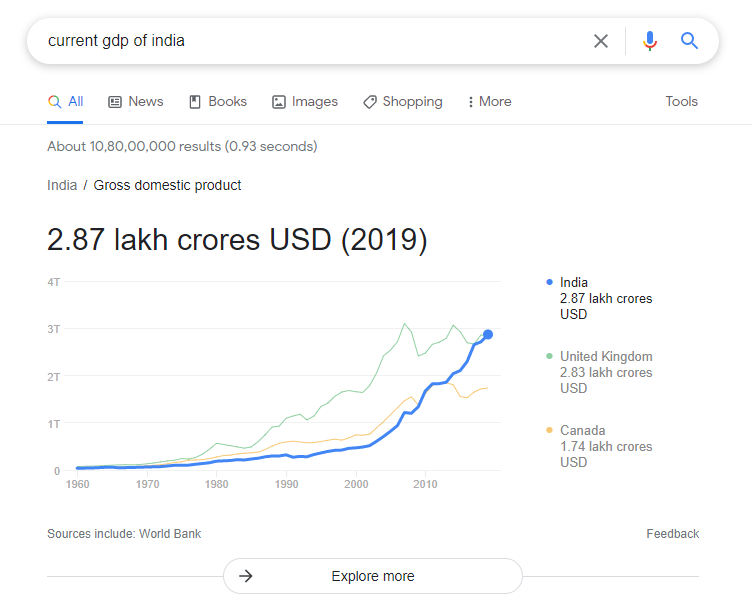The width and height of the screenshot is (752, 614).
Task: Click the India blue legend dot
Action: (x=549, y=283)
